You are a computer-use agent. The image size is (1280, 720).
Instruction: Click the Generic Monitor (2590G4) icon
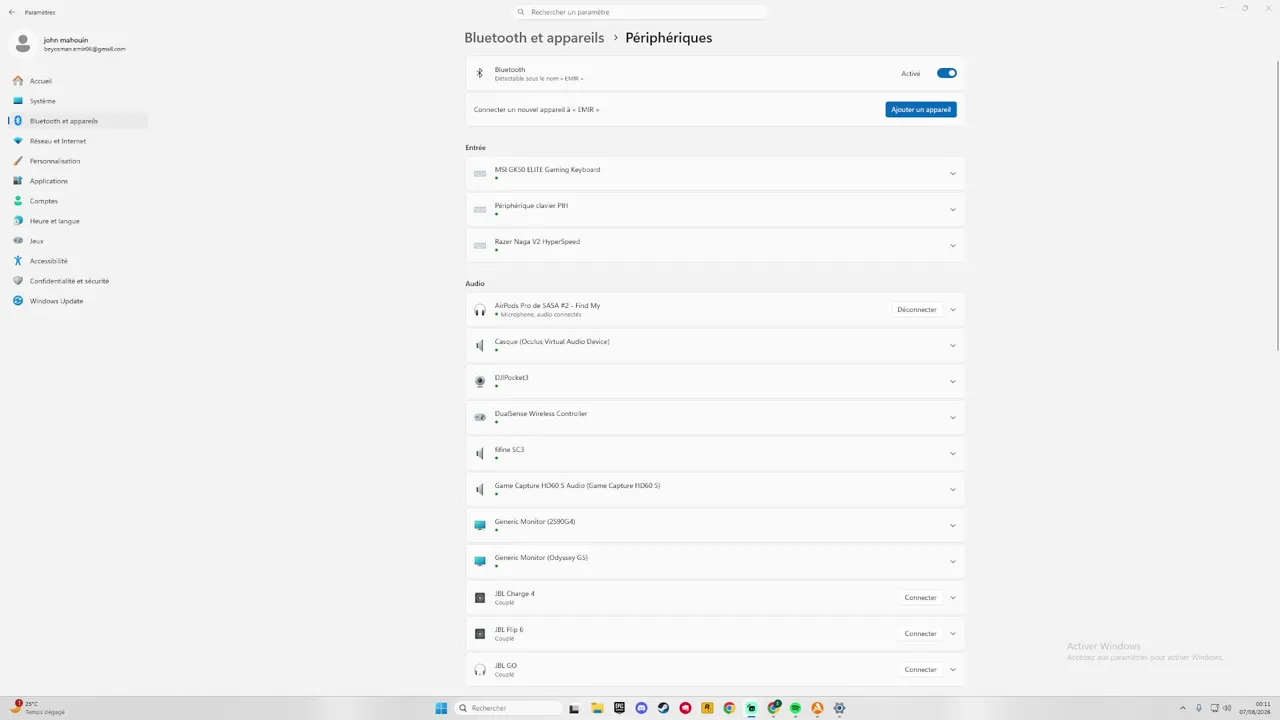click(480, 526)
